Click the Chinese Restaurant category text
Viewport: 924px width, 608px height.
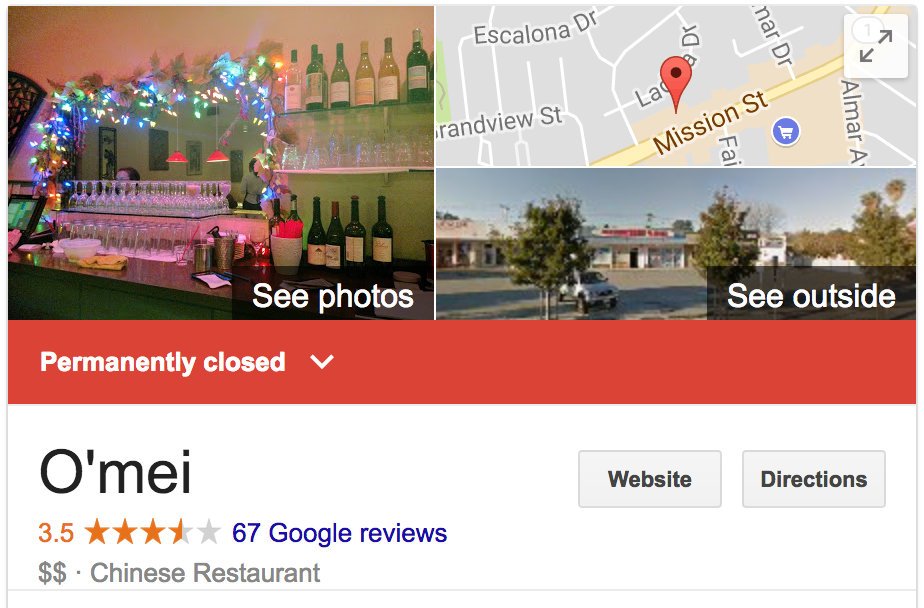click(205, 573)
